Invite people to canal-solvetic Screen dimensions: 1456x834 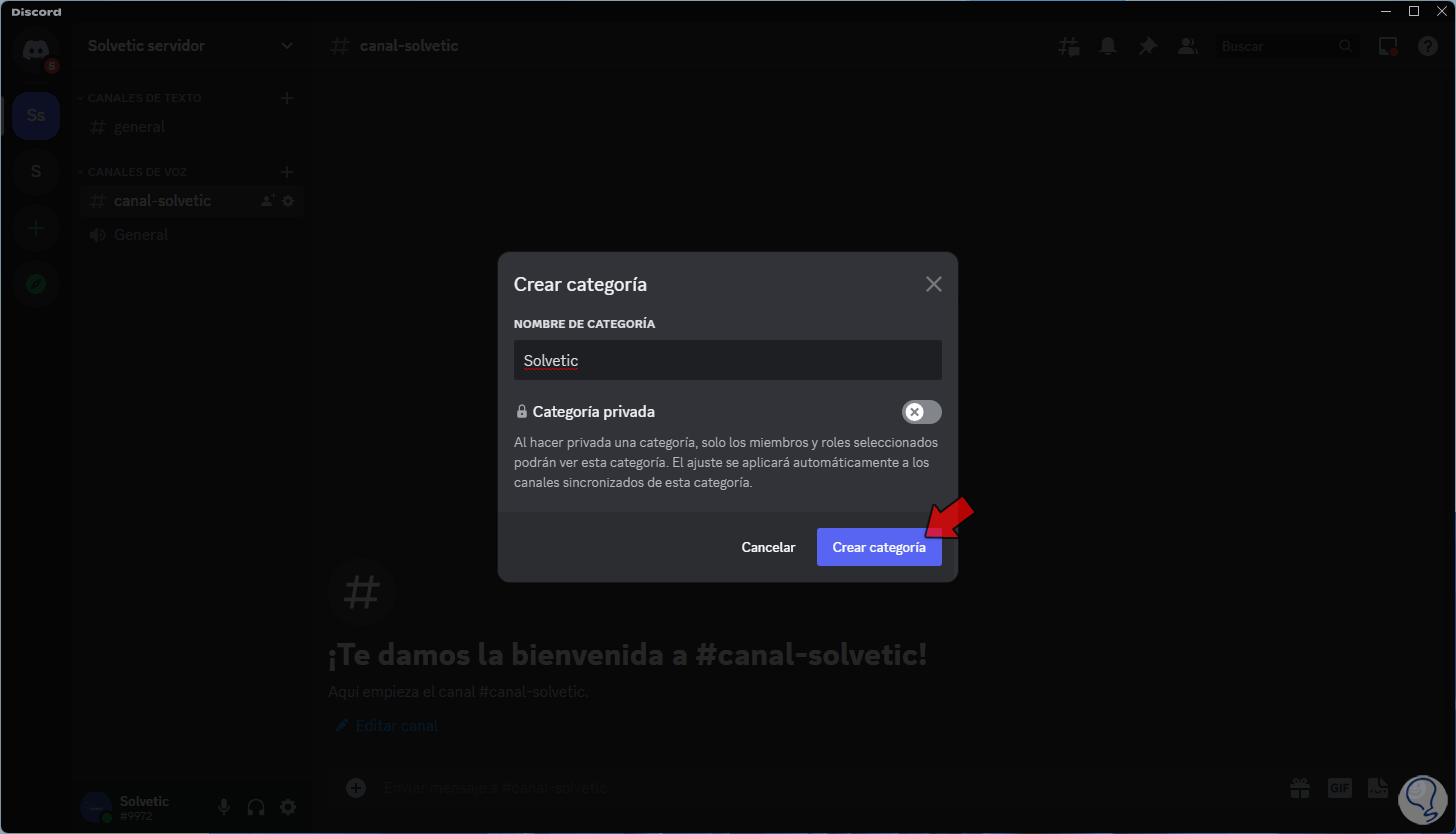coord(267,201)
